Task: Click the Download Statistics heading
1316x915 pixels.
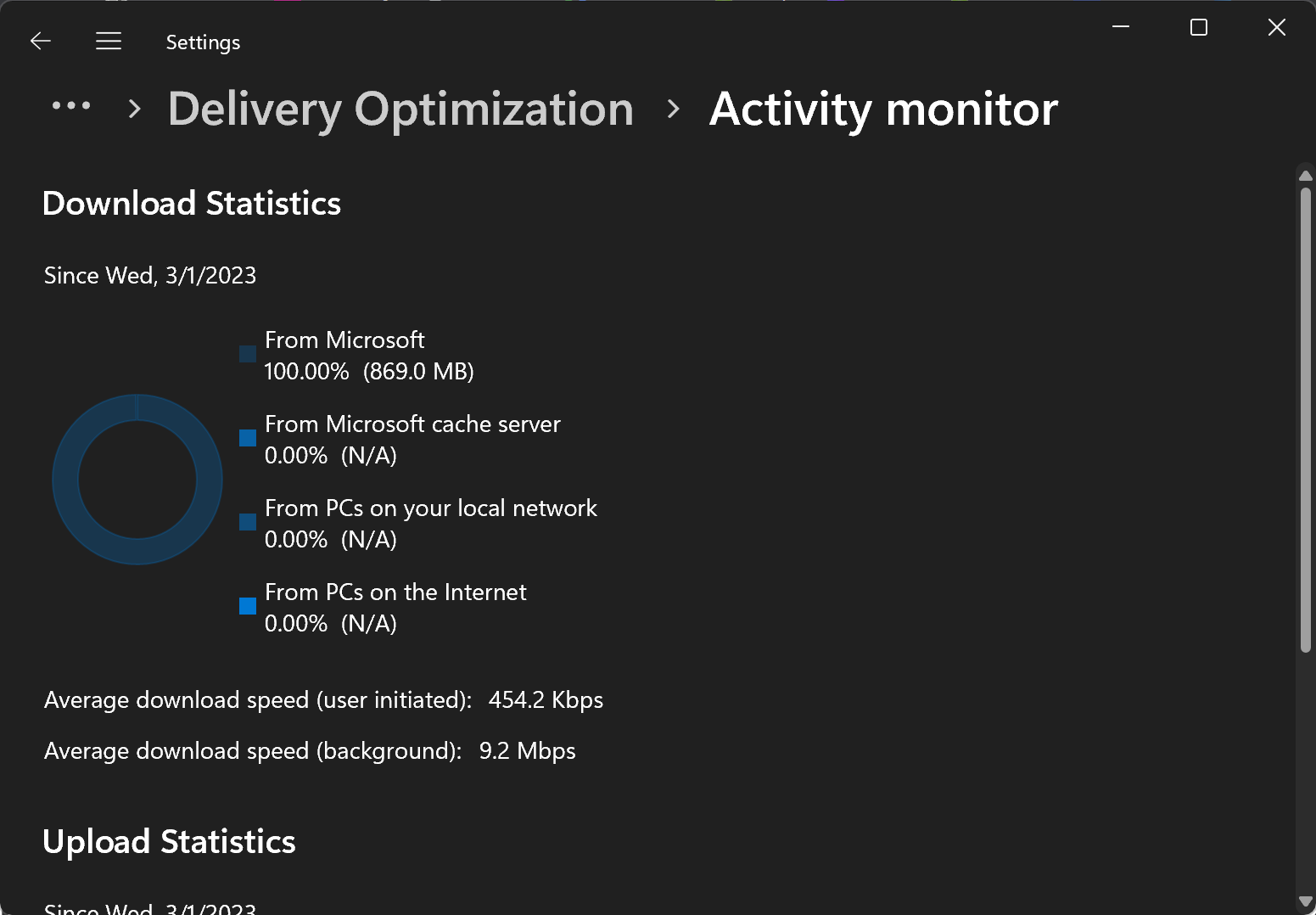Action: coord(192,204)
